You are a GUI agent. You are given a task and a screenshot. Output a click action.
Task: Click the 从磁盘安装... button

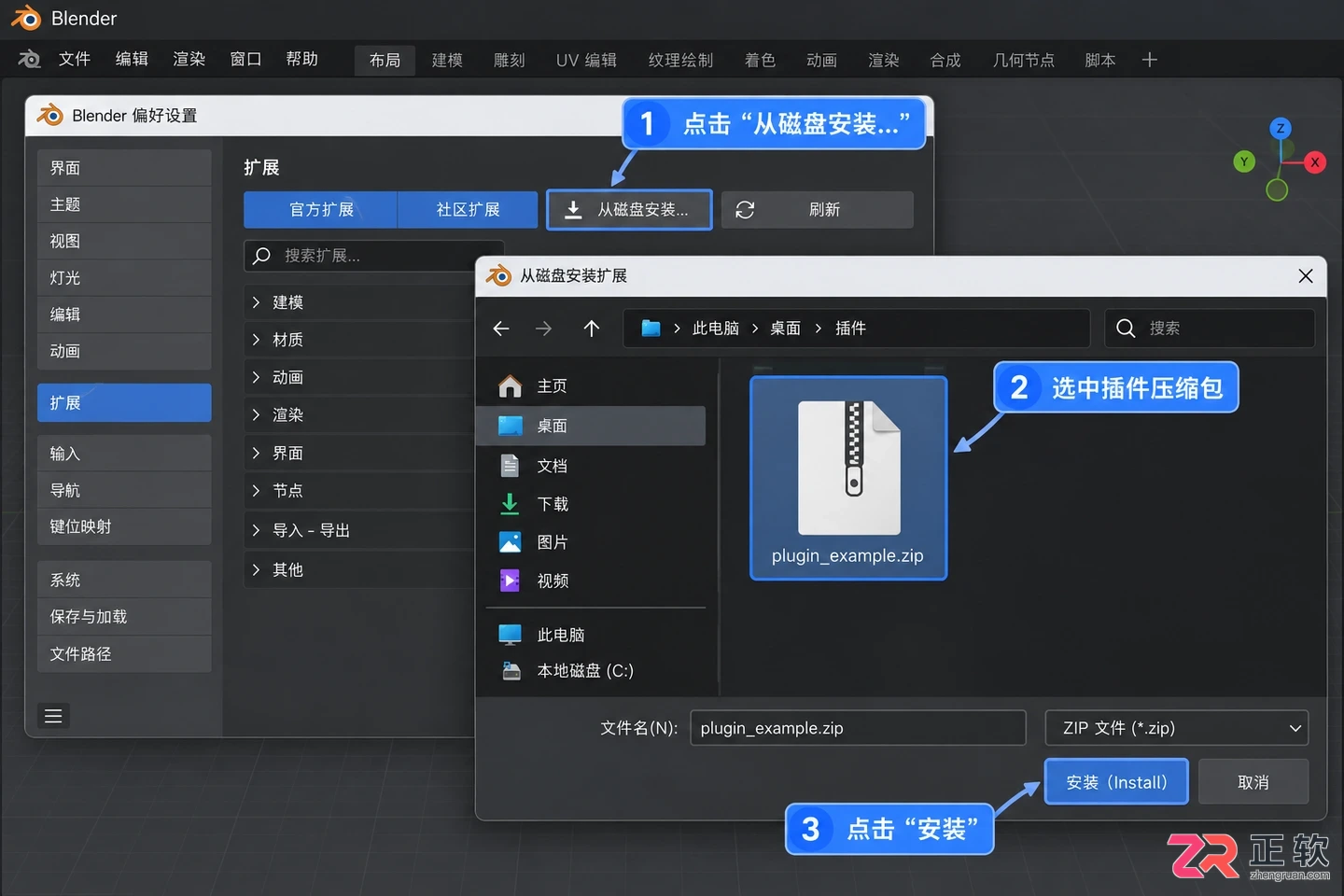629,210
